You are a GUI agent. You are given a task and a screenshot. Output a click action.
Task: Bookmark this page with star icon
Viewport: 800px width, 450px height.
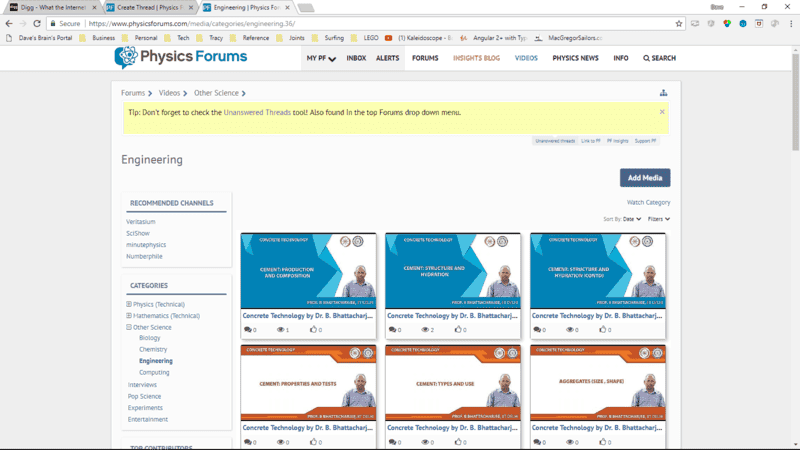(679, 23)
